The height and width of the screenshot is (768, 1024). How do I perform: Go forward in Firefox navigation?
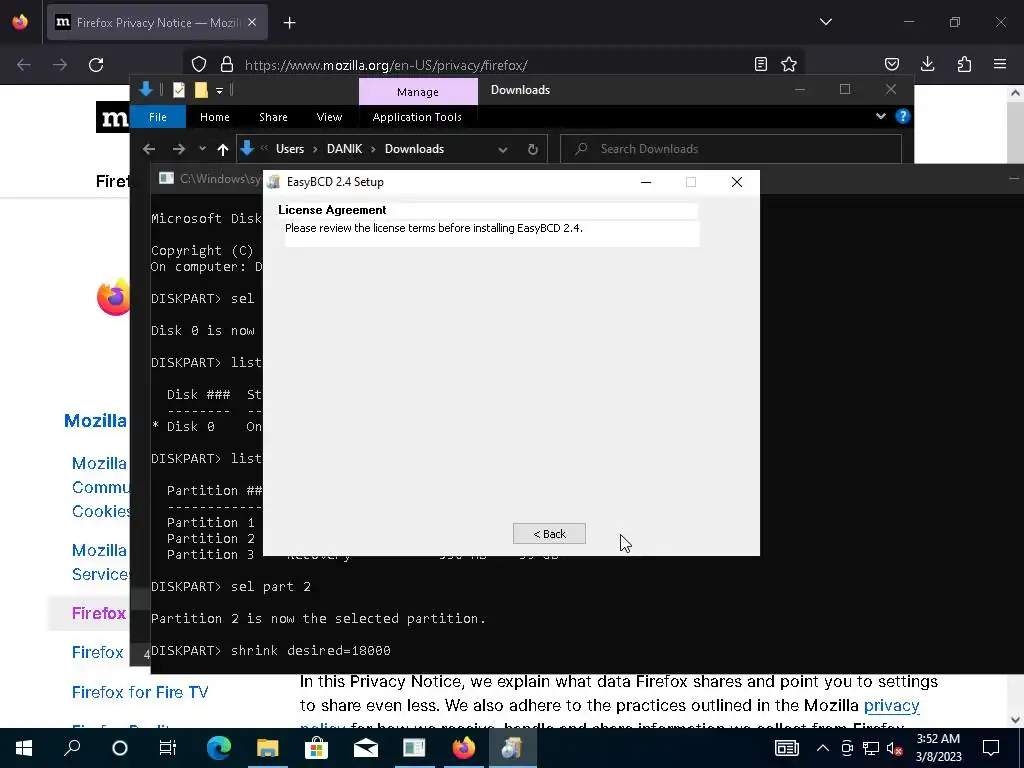[x=60, y=65]
